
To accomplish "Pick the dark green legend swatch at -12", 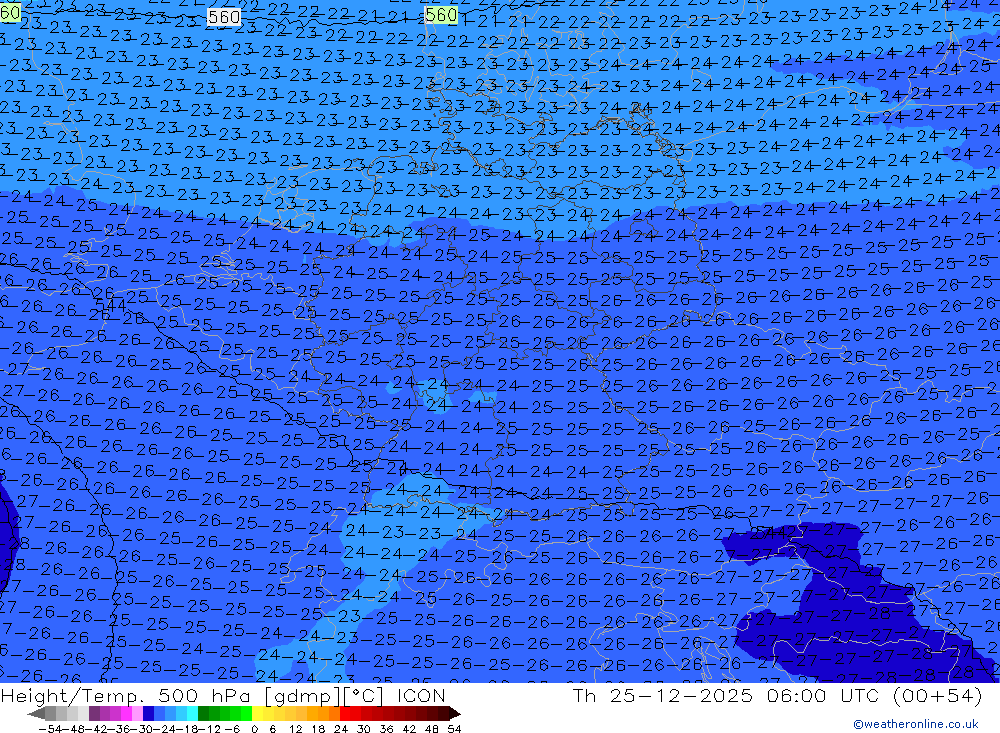I will point(203,714).
